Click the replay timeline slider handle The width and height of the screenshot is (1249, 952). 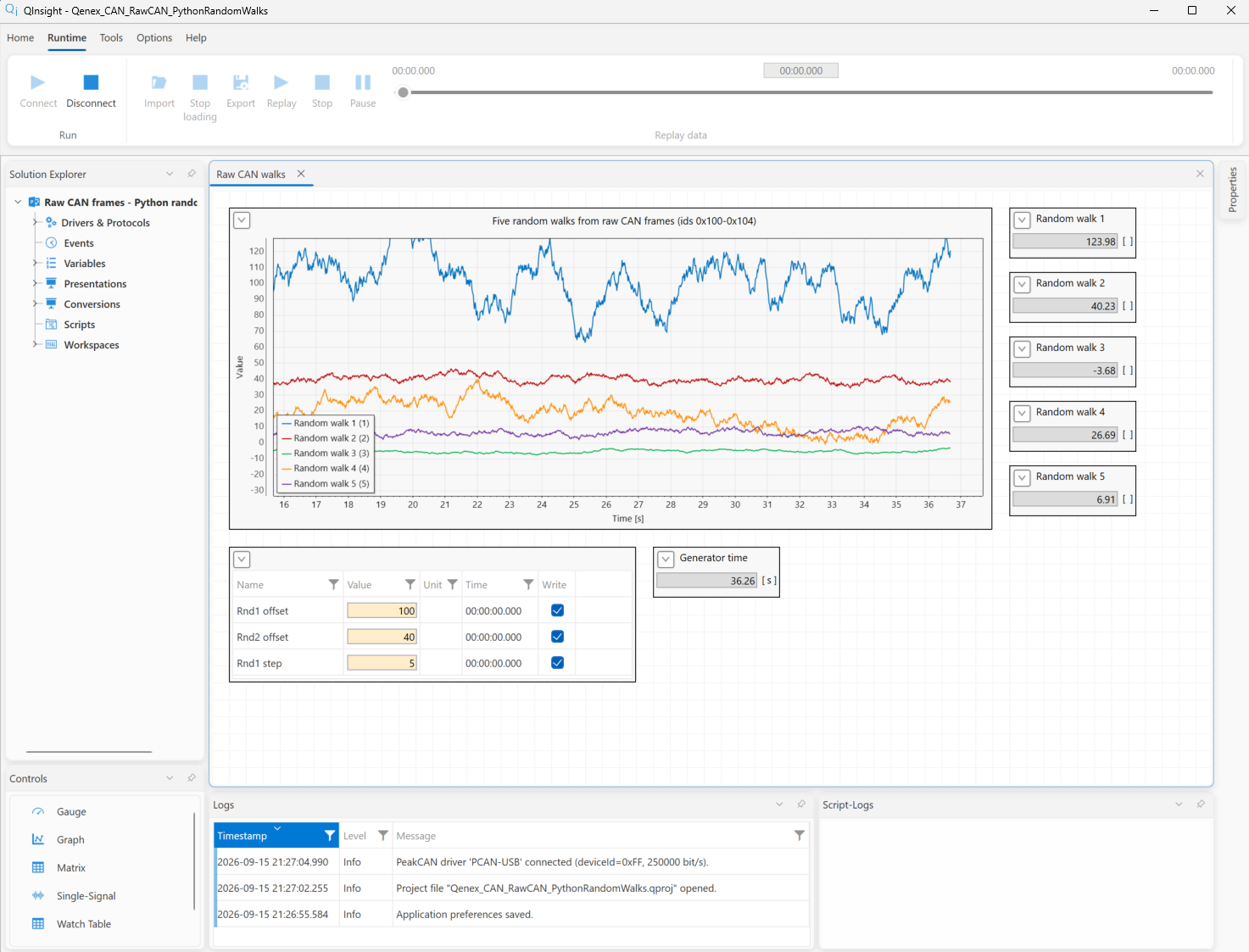(403, 92)
